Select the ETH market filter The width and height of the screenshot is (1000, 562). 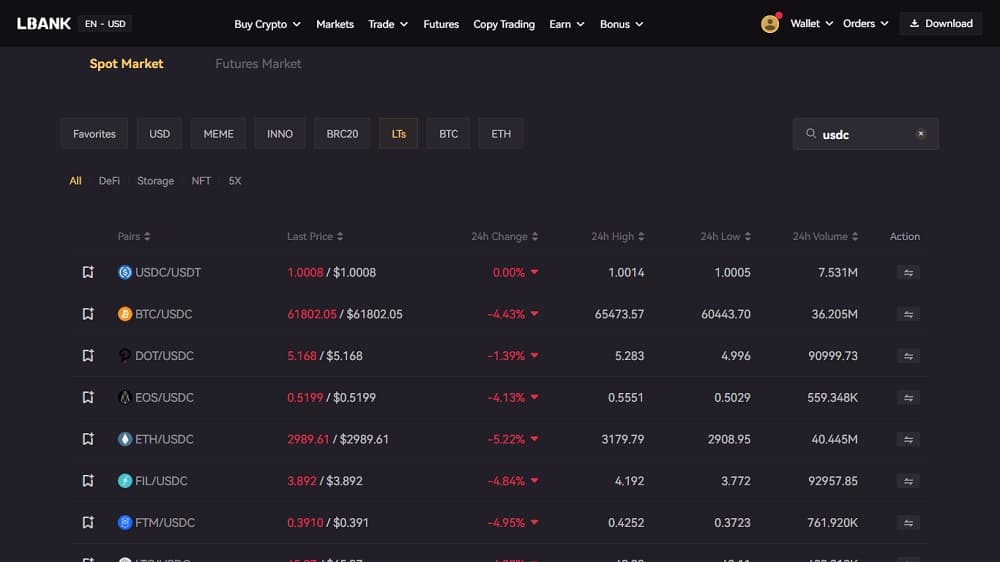tap(501, 134)
